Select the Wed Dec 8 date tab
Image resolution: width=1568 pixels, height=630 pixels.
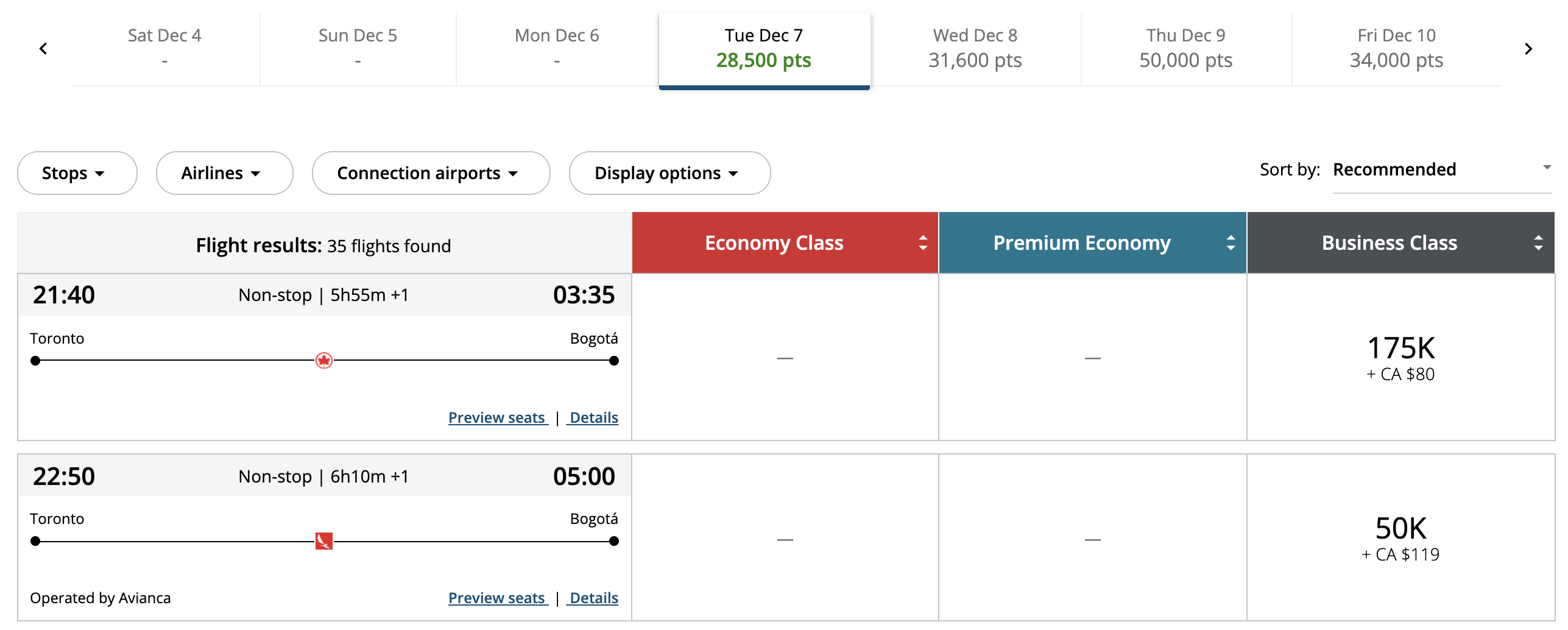click(975, 49)
